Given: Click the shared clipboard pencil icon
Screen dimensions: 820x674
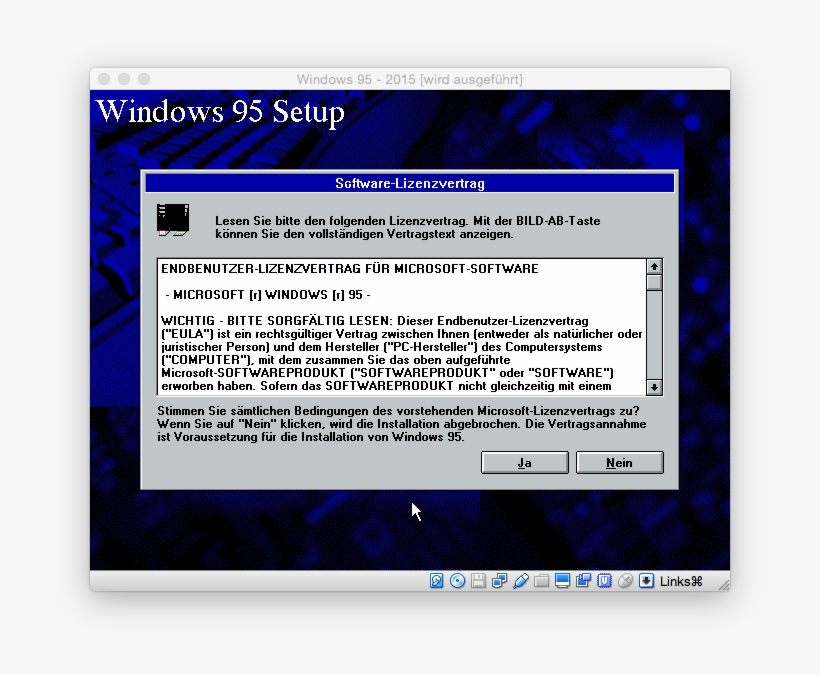Looking at the screenshot, I should coord(521,580).
